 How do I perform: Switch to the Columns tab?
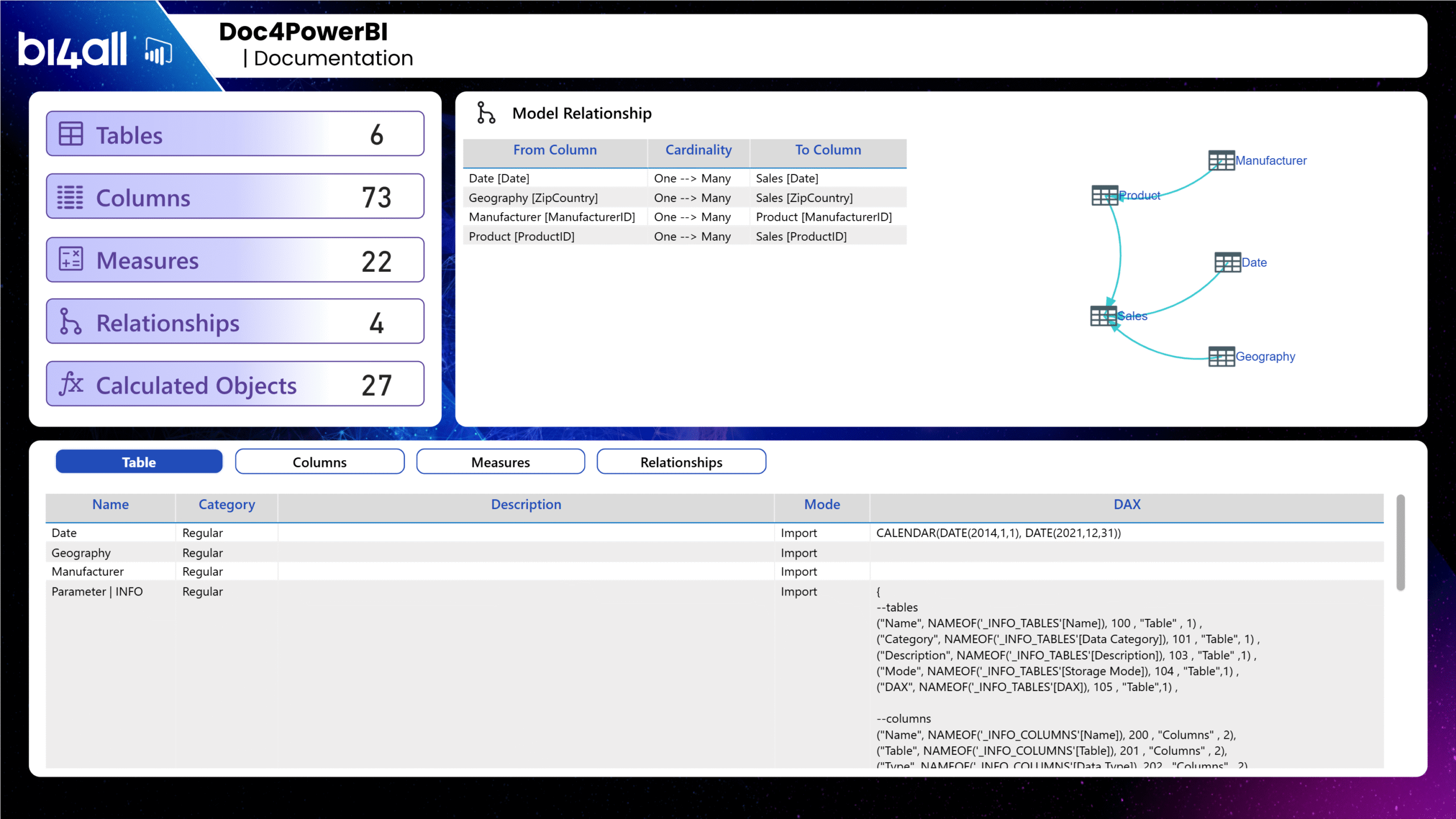[x=320, y=462]
